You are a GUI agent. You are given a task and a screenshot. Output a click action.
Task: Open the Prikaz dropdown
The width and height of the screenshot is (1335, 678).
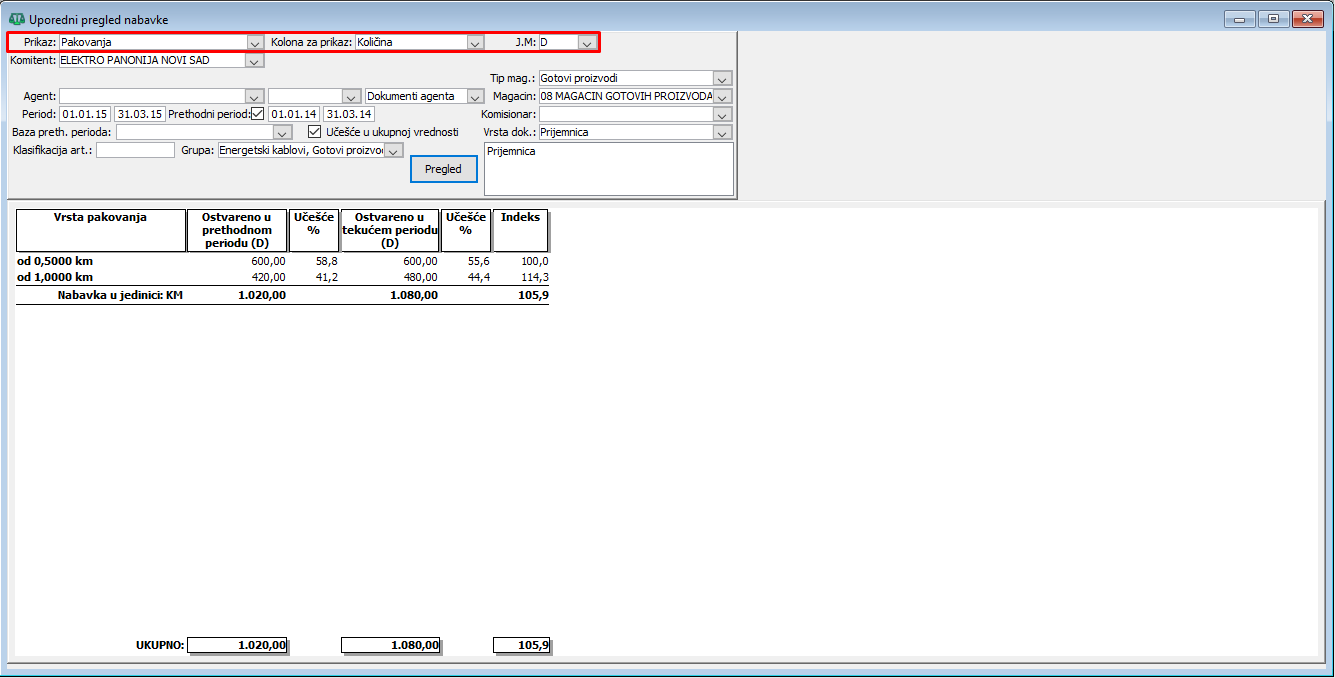click(x=254, y=43)
